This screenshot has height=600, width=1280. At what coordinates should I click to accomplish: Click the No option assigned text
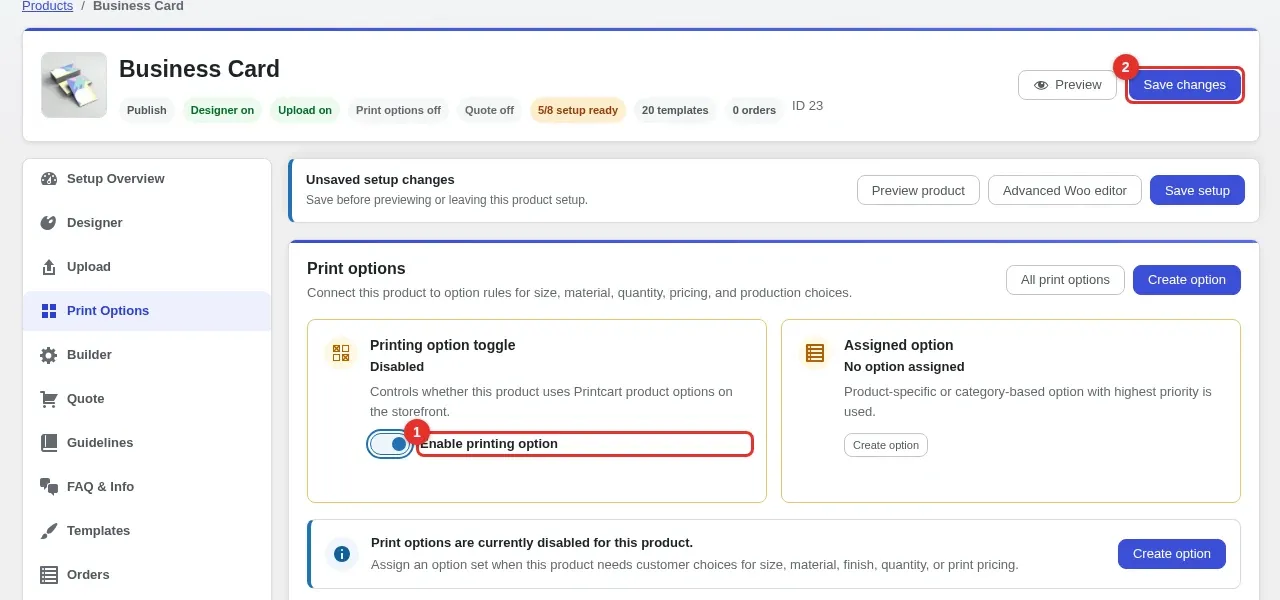click(904, 367)
